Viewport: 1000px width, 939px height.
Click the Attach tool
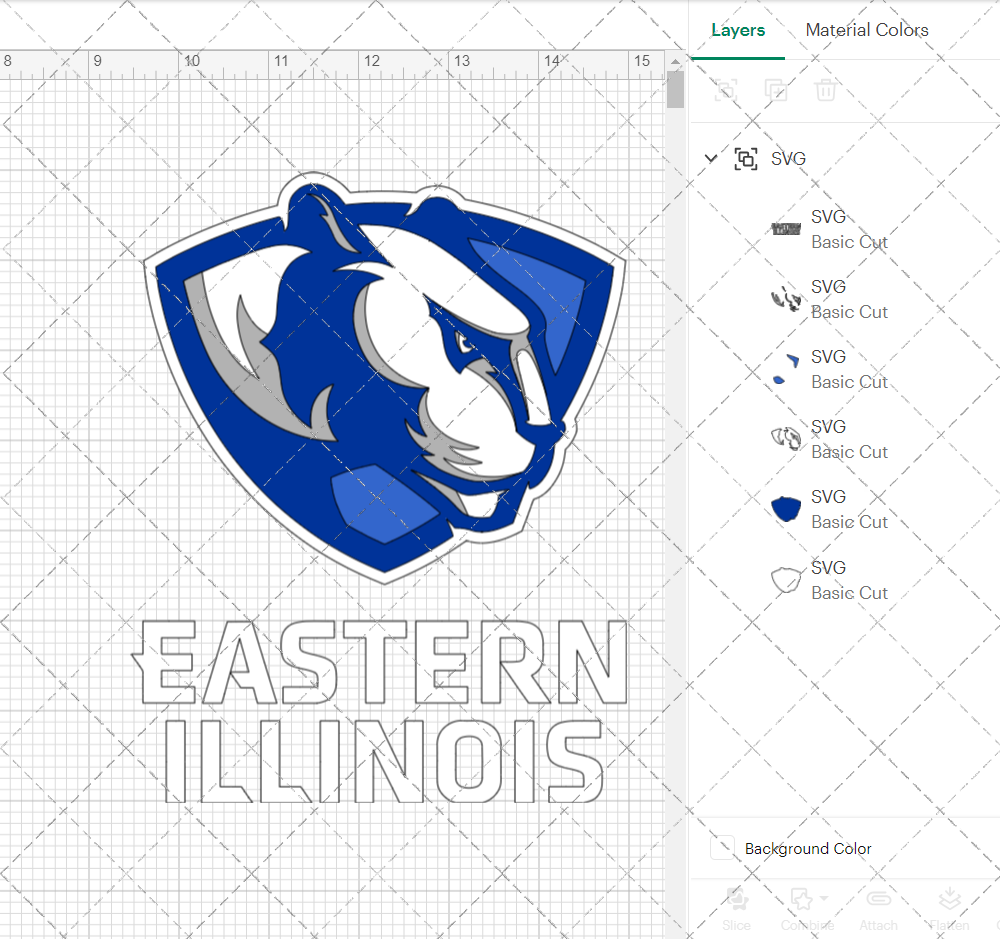coord(878,908)
